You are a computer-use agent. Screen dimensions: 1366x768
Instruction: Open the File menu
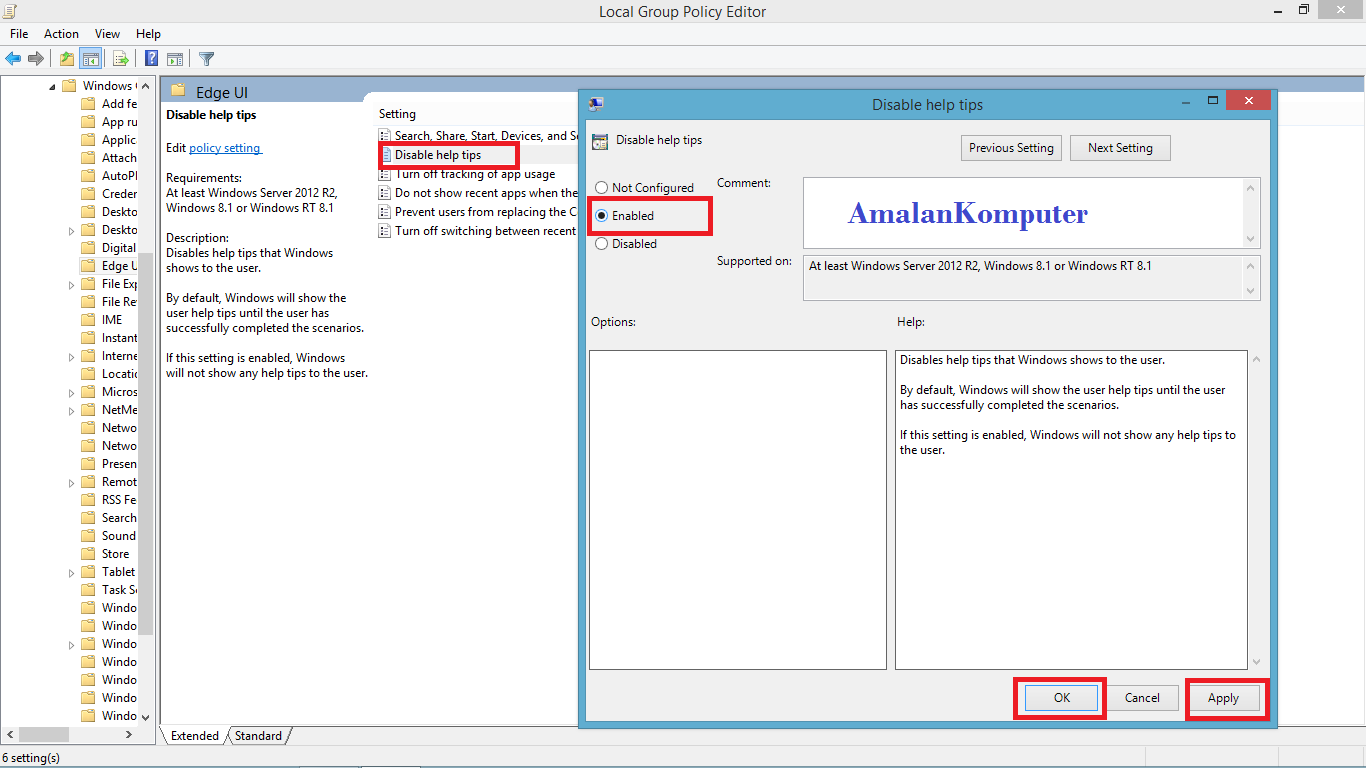tap(19, 33)
